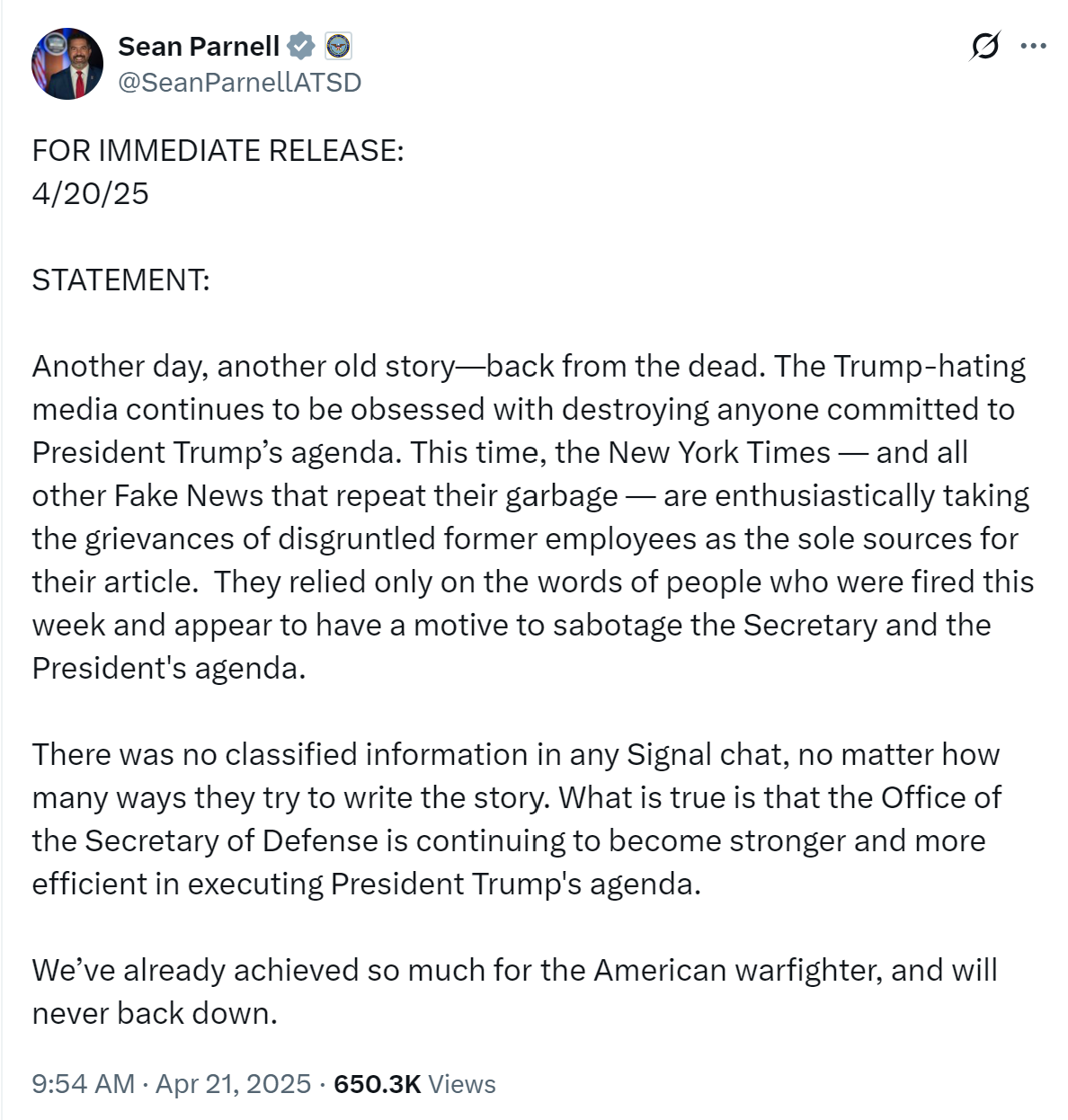Open Sean Parnell's profile picture
Viewport: 1068px width, 1120px height.
pyautogui.click(x=67, y=64)
